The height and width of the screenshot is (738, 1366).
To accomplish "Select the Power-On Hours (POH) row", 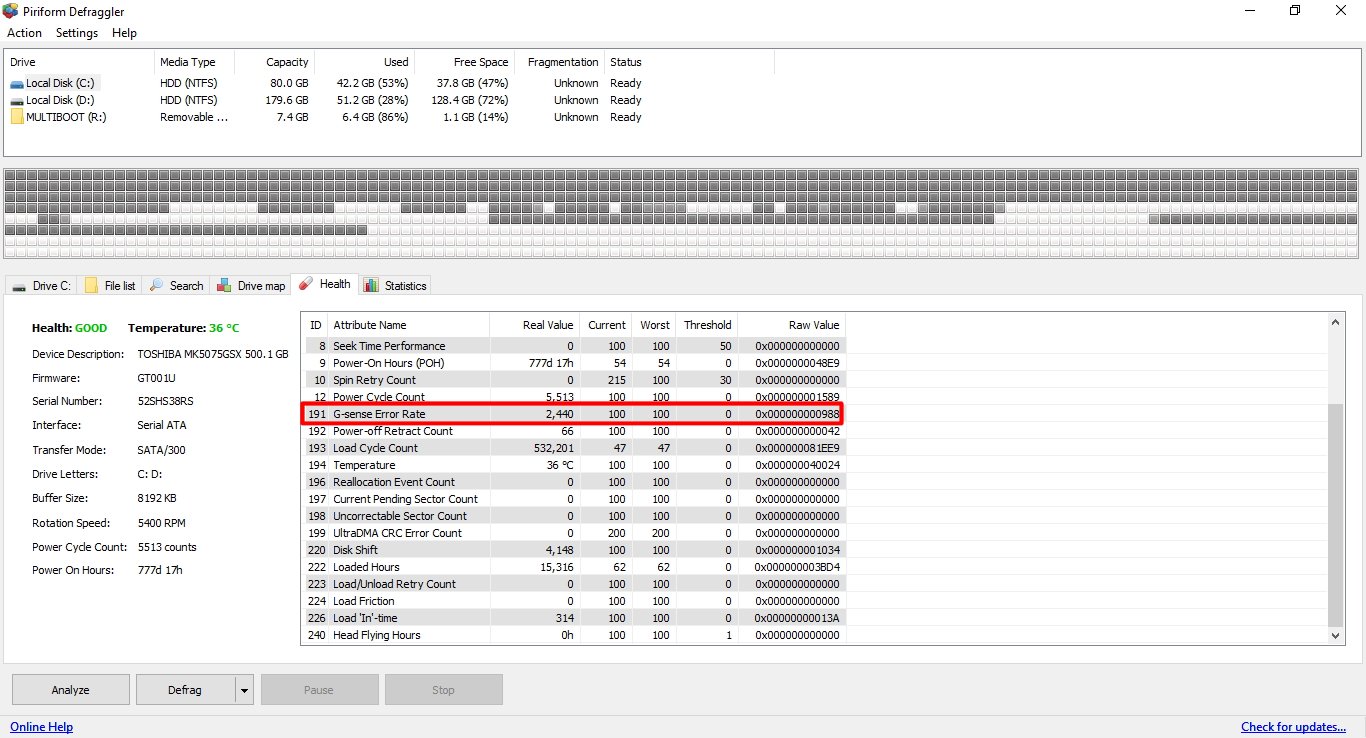I will coord(573,363).
